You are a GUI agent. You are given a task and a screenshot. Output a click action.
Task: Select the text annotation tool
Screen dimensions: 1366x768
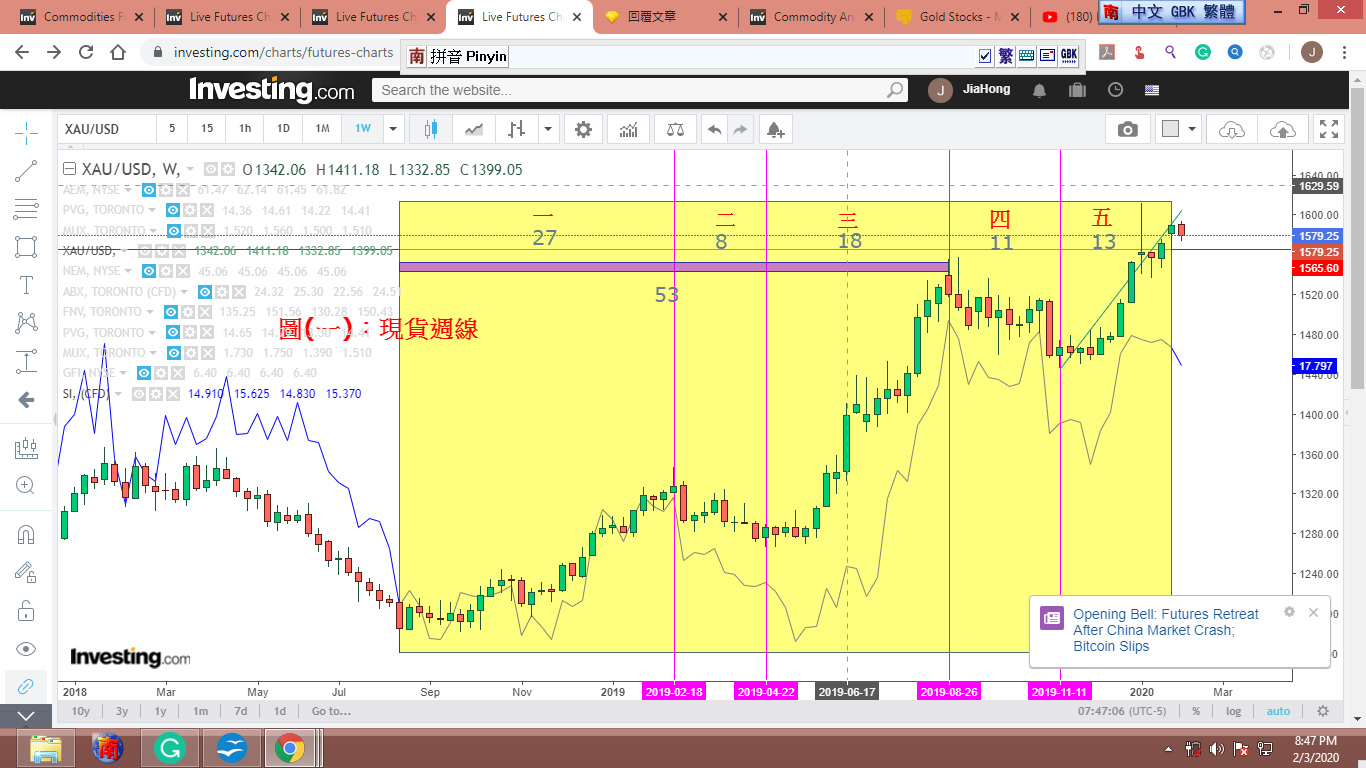tap(27, 285)
